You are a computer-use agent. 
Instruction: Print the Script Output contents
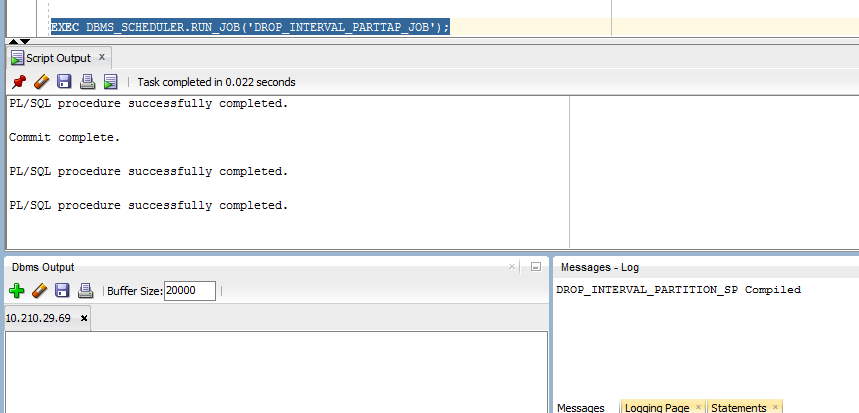(x=87, y=82)
